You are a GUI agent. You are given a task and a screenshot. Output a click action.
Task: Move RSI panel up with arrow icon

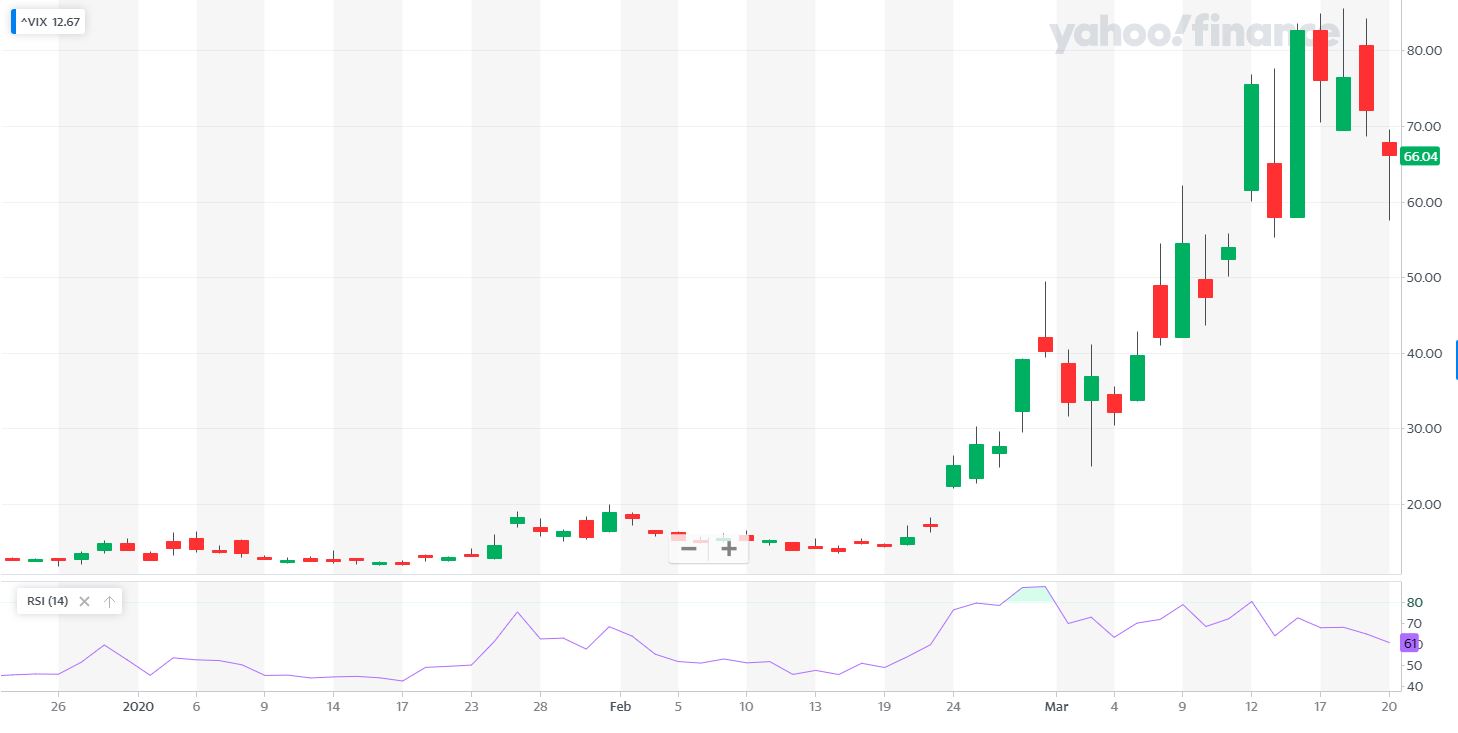click(110, 601)
